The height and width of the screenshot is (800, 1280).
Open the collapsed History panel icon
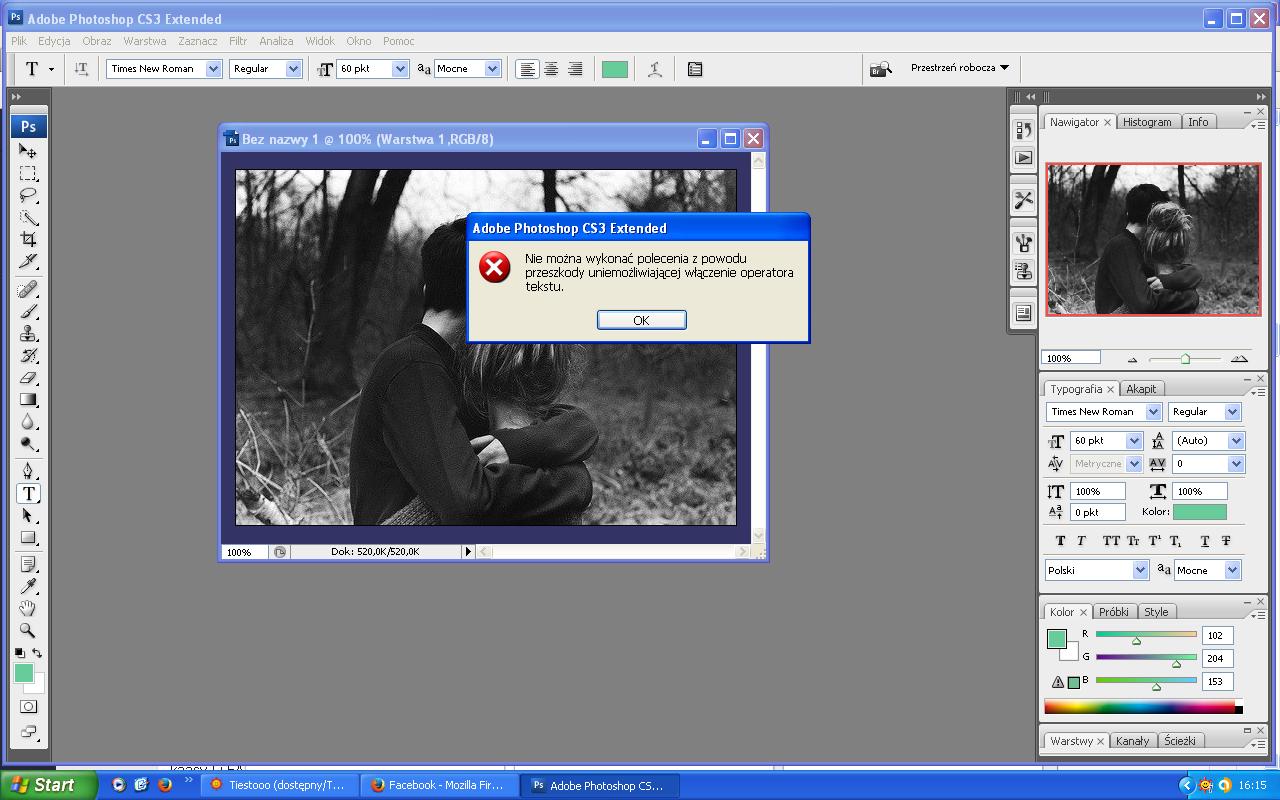pyautogui.click(x=1023, y=130)
